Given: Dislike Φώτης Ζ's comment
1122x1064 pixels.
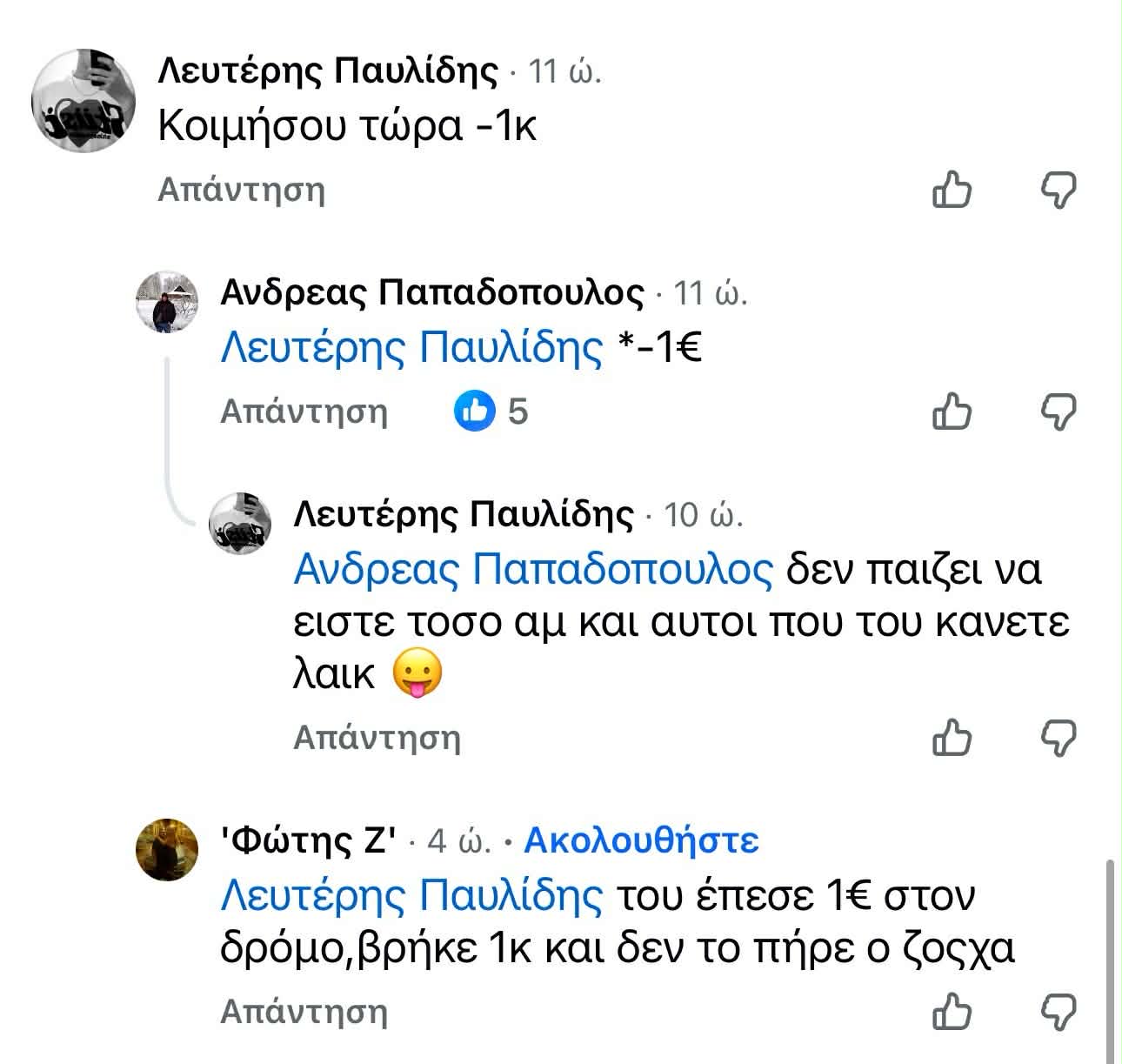Looking at the screenshot, I should pyautogui.click(x=1059, y=1012).
